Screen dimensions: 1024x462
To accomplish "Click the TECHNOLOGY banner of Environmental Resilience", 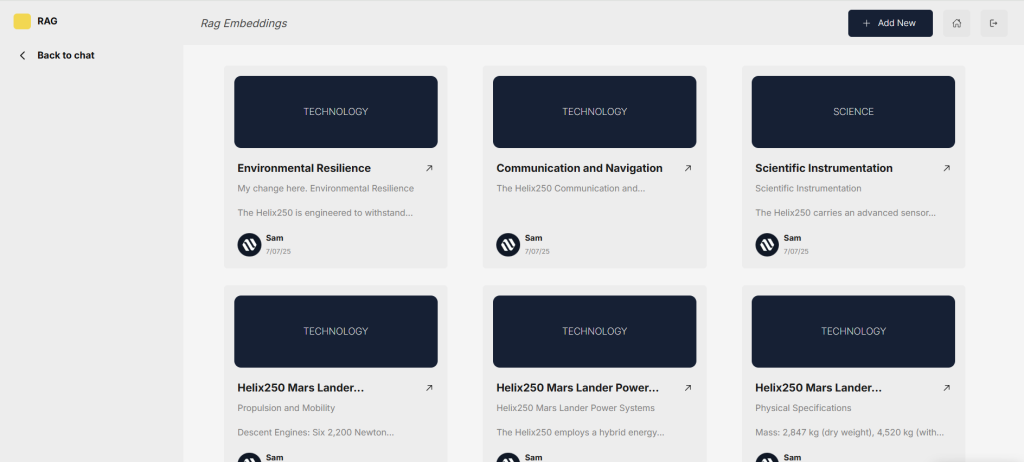I will point(336,112).
